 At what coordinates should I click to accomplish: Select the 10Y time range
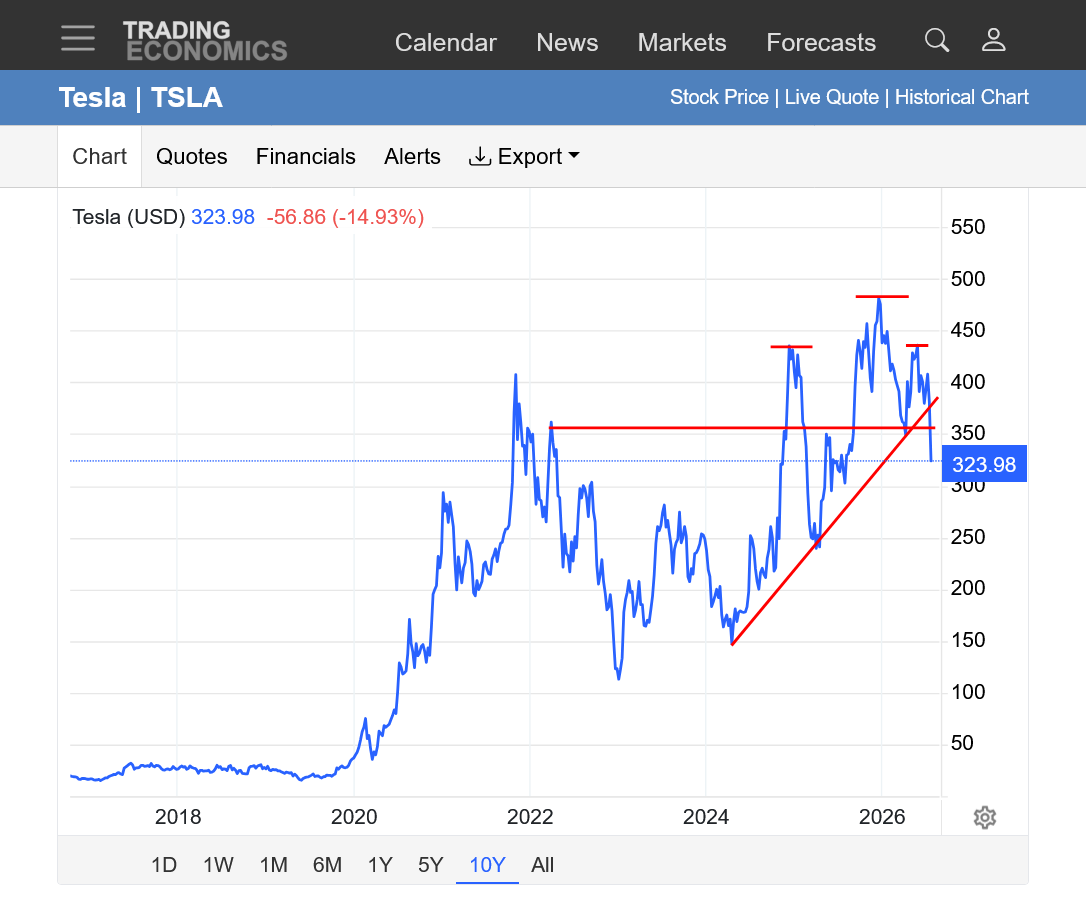click(487, 865)
